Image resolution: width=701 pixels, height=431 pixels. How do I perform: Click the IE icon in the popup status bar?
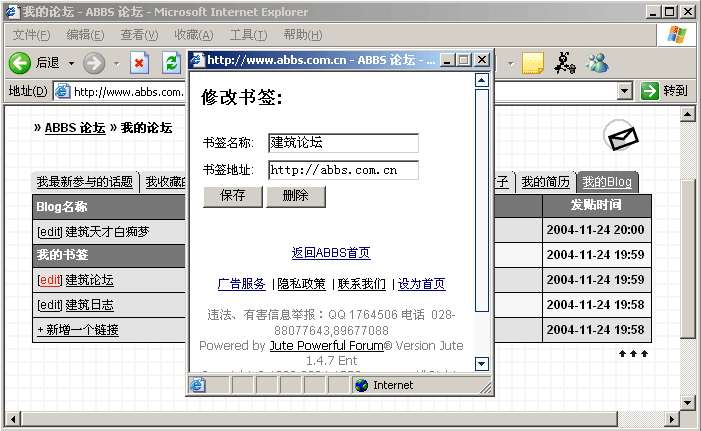click(x=197, y=385)
